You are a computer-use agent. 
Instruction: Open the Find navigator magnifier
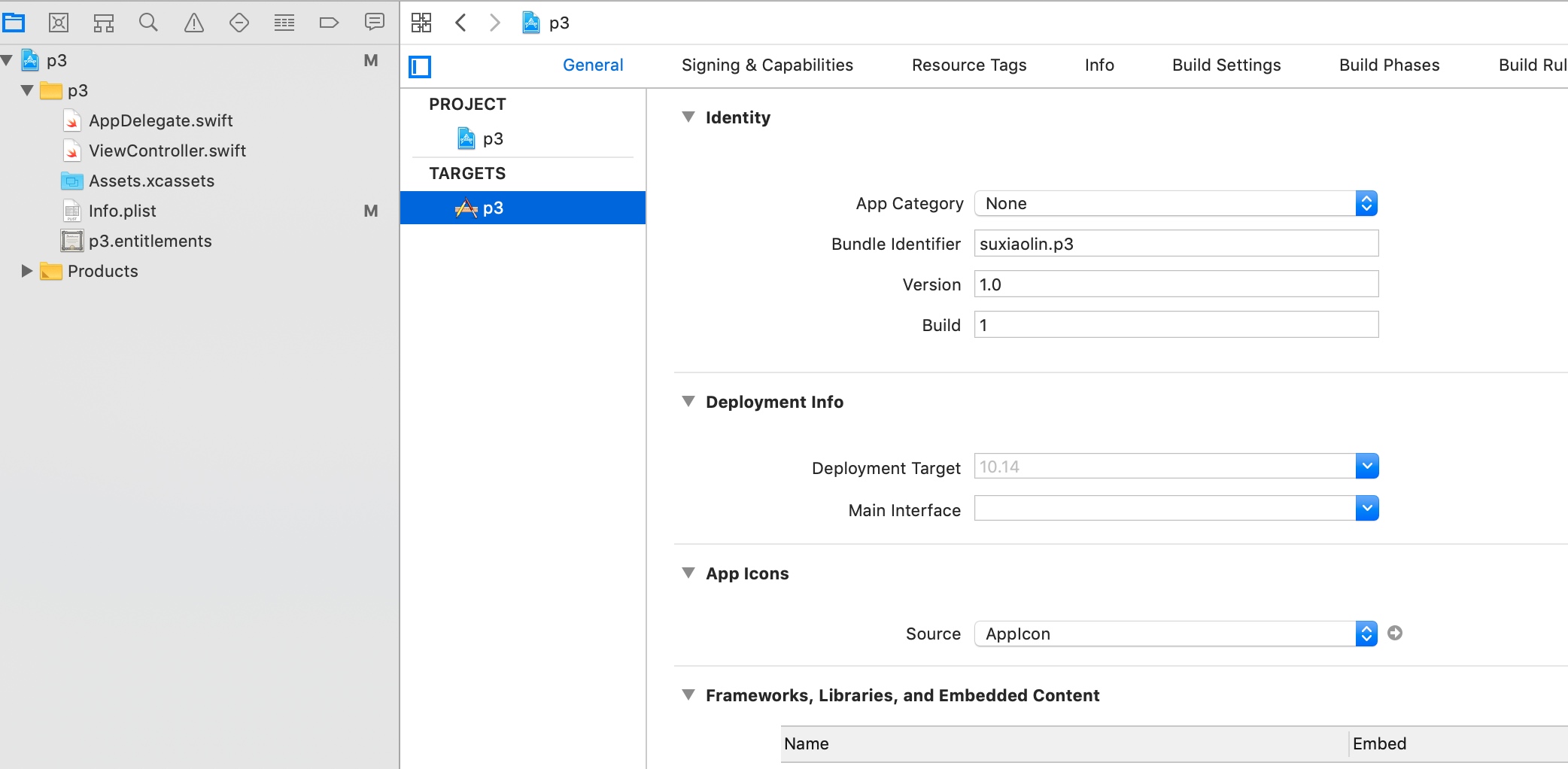[148, 23]
